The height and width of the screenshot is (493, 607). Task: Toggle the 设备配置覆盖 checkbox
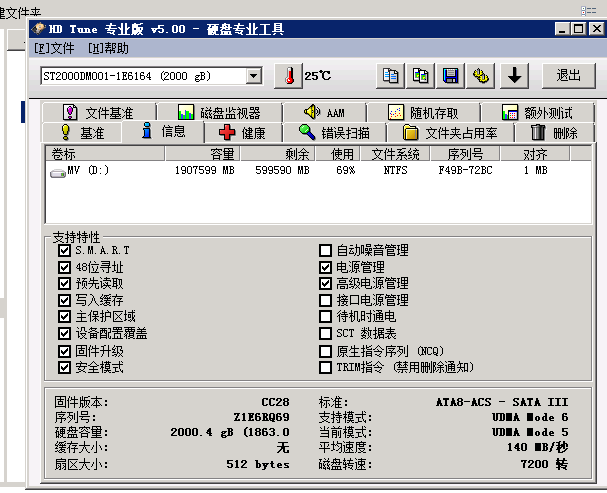(64, 333)
